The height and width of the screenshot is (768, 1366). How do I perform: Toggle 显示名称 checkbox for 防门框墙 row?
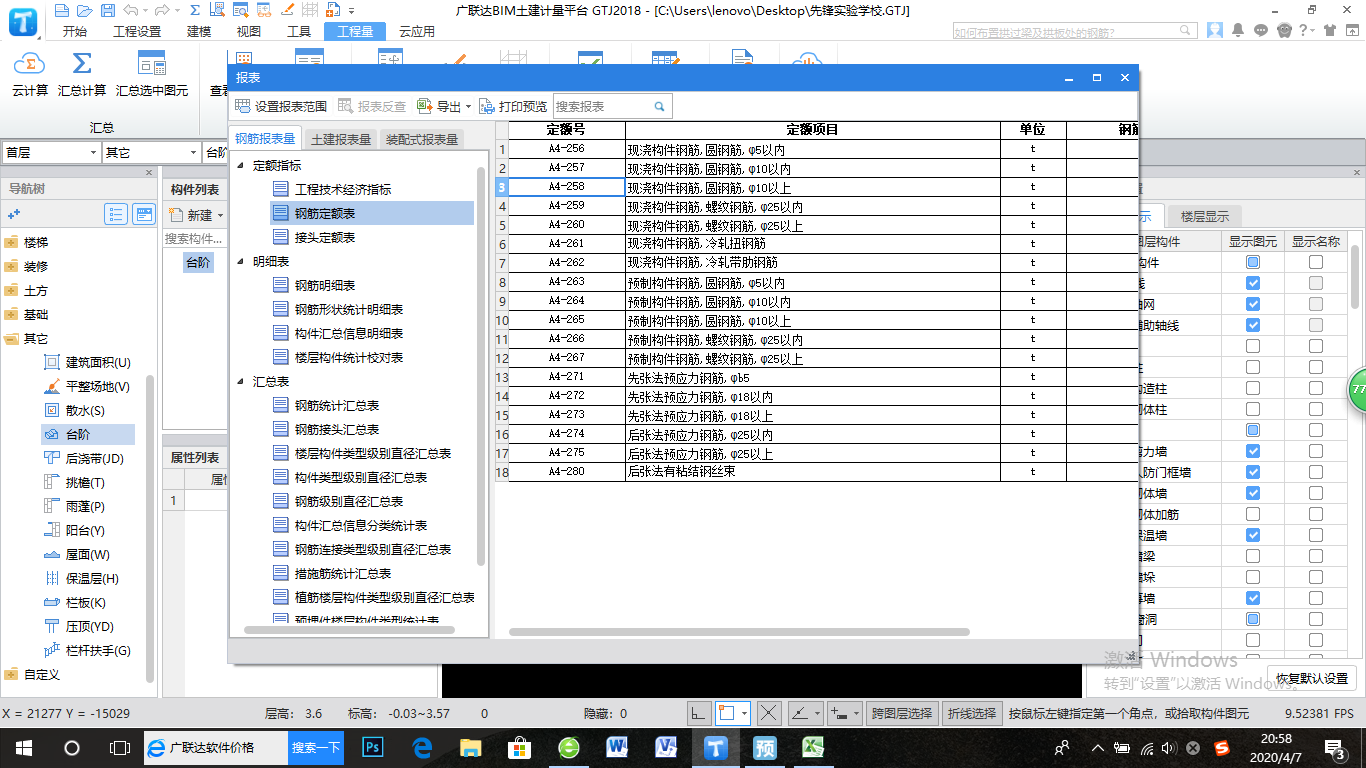(x=1316, y=472)
